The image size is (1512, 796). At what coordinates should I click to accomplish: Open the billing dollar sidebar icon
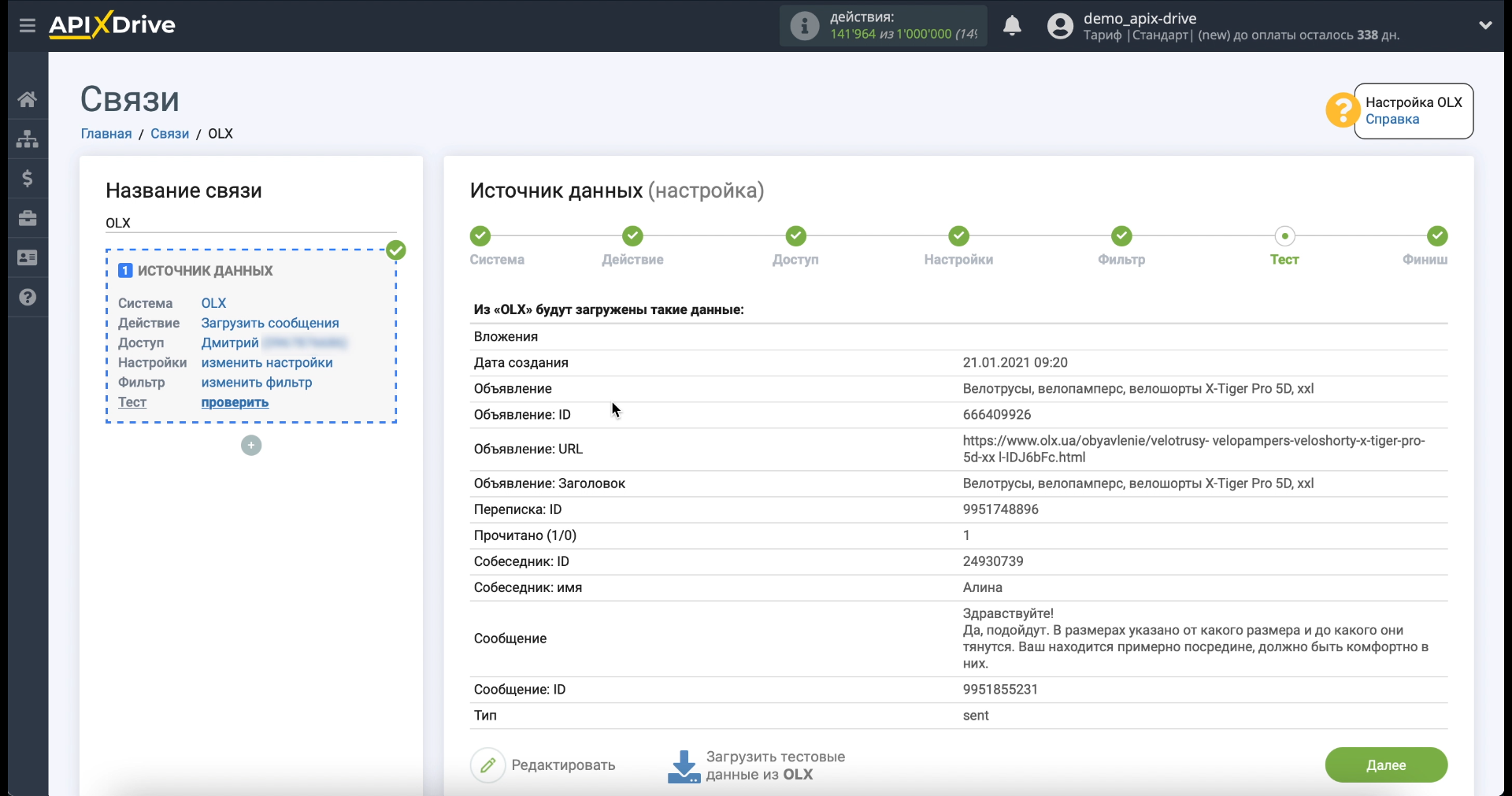(28, 179)
